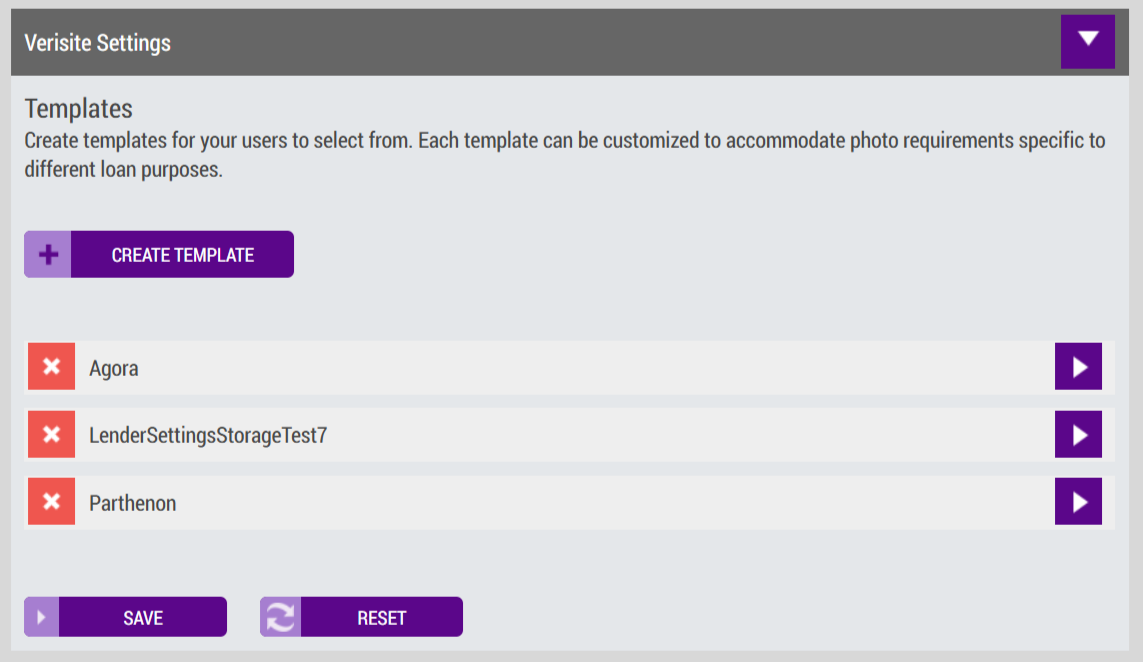Collapse the Verisite Settings panel arrow

pyautogui.click(x=1088, y=42)
